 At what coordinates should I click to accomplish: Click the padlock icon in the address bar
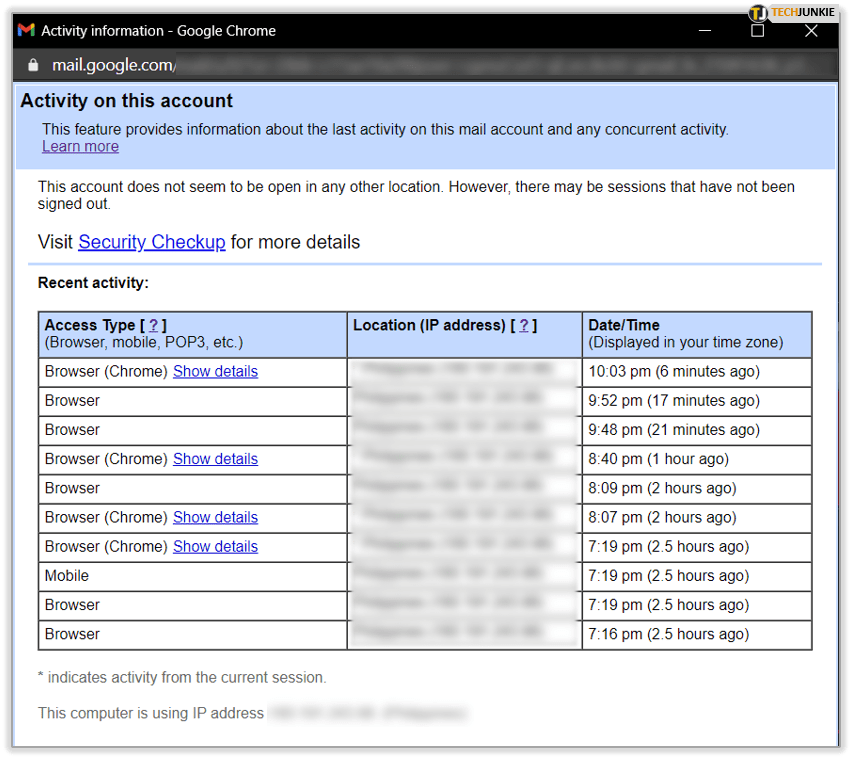(x=33, y=66)
